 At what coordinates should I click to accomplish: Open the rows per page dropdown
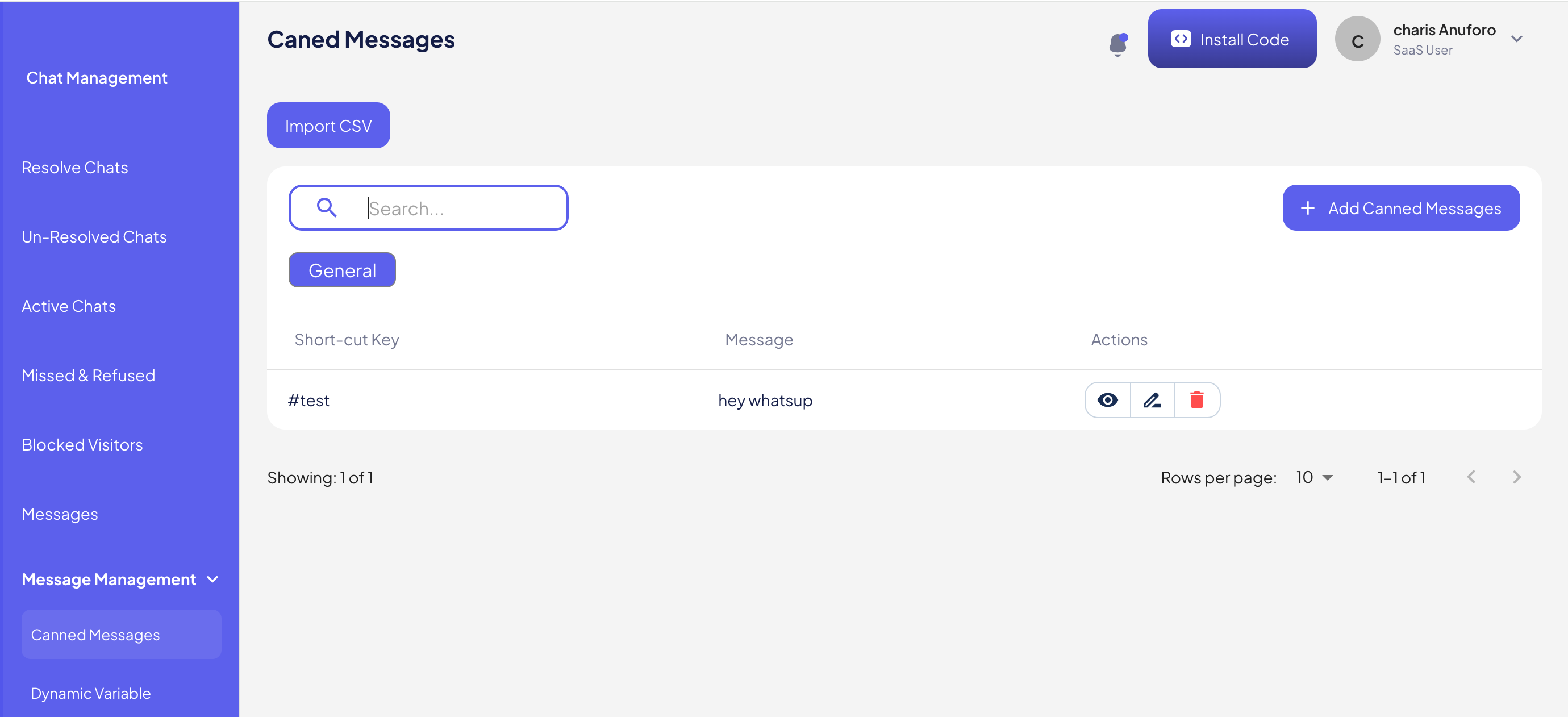click(1314, 477)
